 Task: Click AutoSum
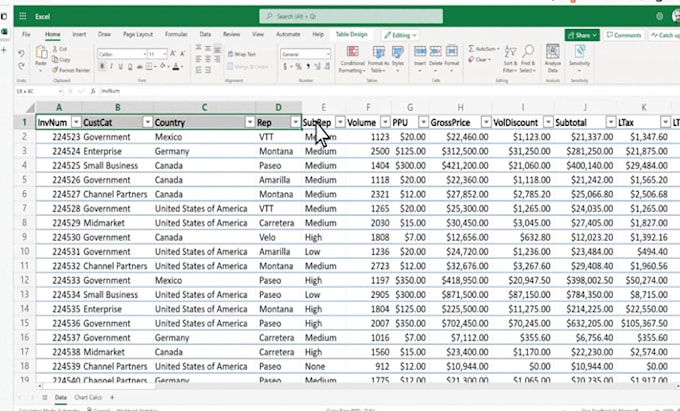[484, 49]
